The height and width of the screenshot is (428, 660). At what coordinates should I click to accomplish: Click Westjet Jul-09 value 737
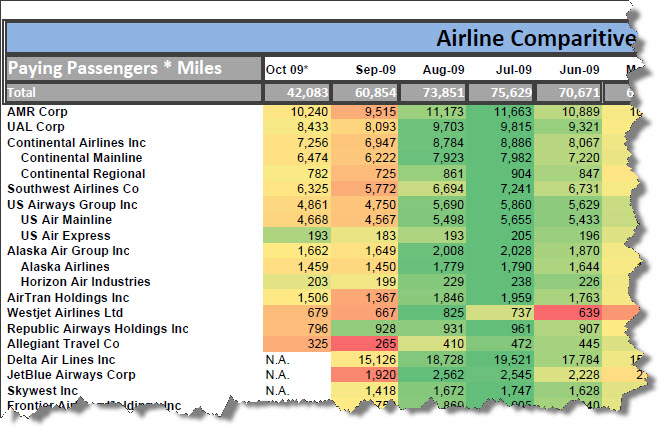500,314
